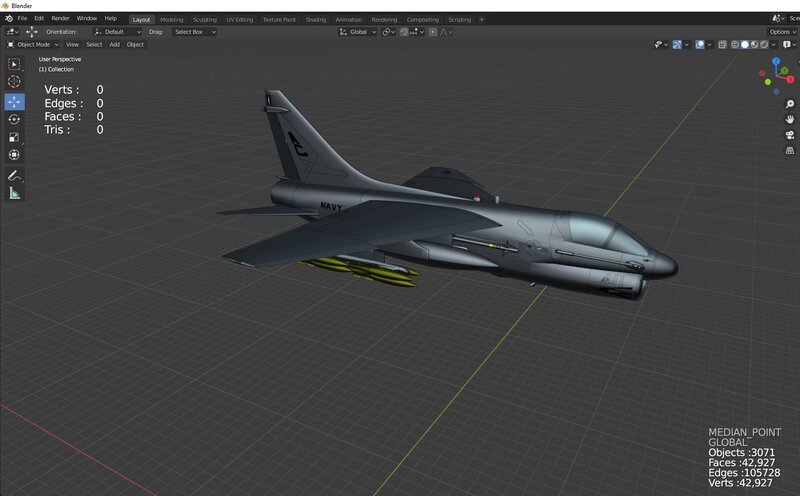Screen dimensions: 800x496
Task: Click the zoom magnifier viewport icon
Action: tap(789, 104)
